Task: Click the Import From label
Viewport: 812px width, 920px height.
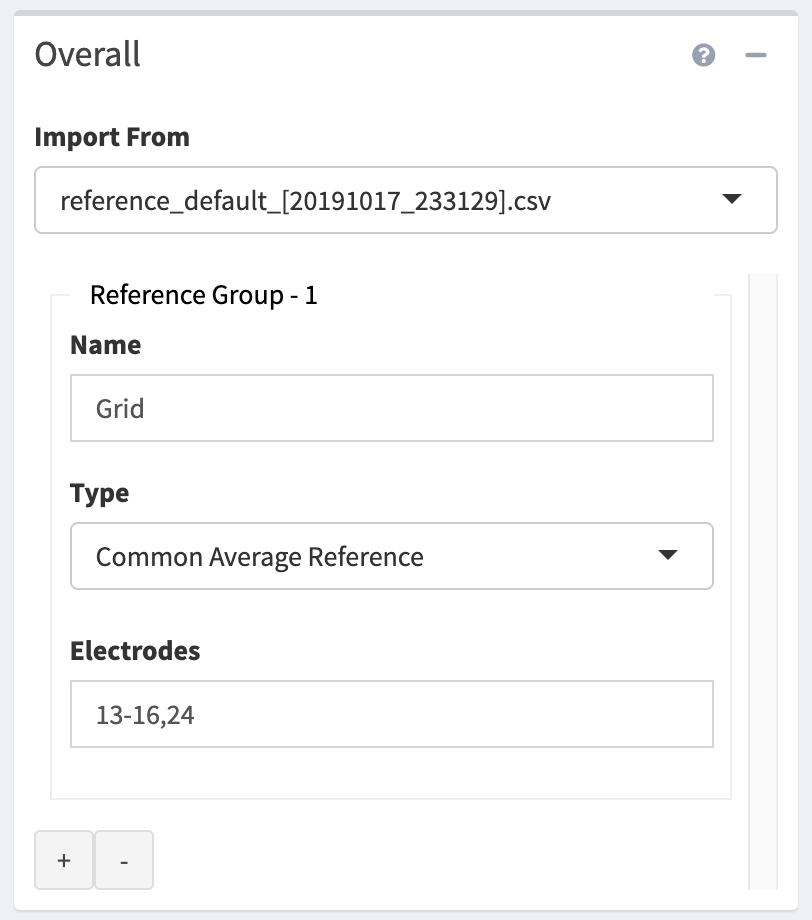Action: [x=112, y=137]
